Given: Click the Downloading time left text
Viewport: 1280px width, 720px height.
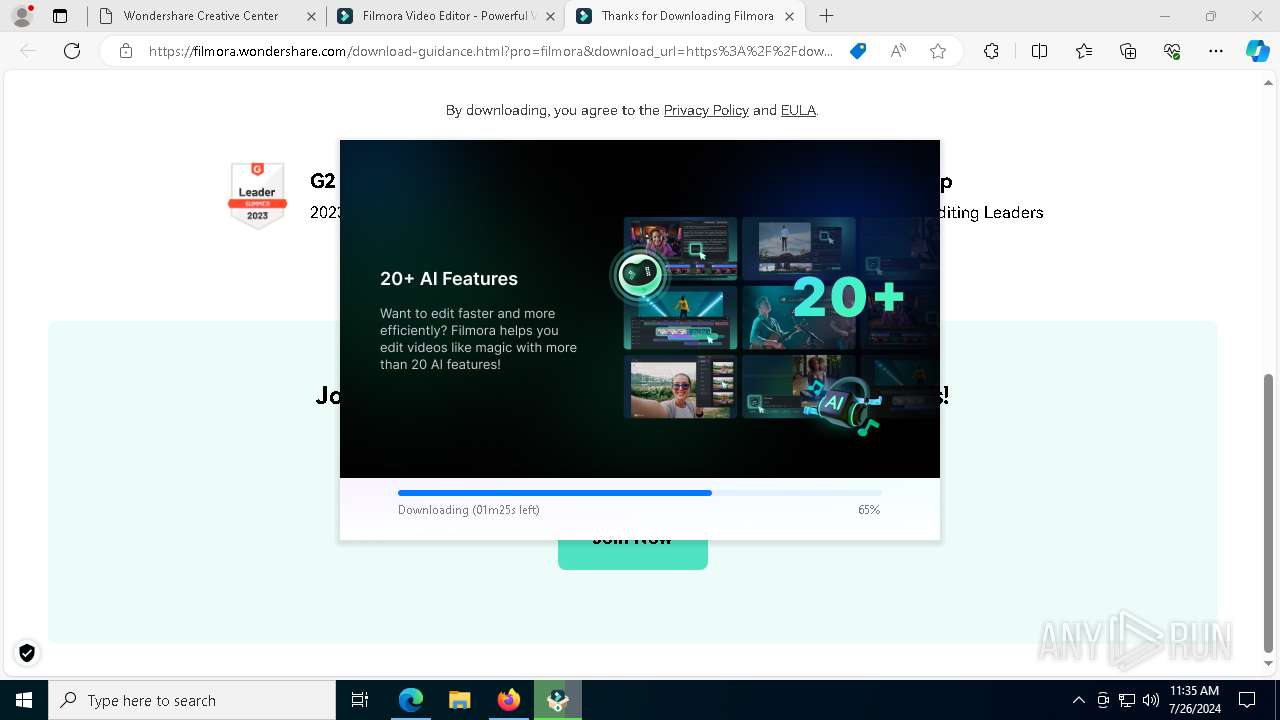Looking at the screenshot, I should coord(469,510).
